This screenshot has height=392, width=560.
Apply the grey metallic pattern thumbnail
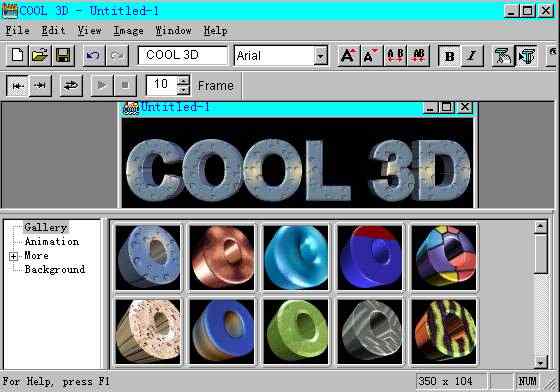click(370, 331)
